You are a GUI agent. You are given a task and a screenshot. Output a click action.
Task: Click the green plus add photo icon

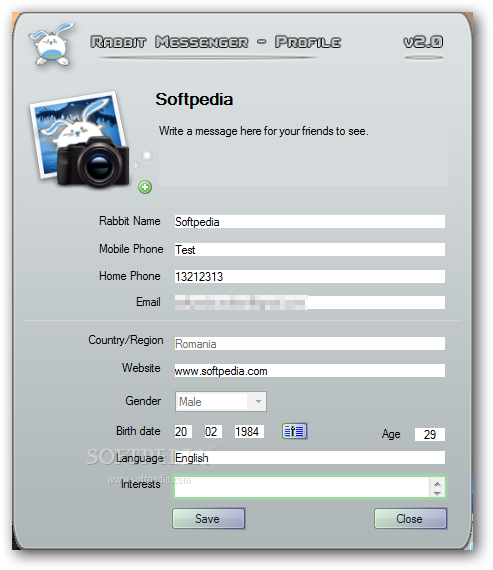click(x=145, y=187)
